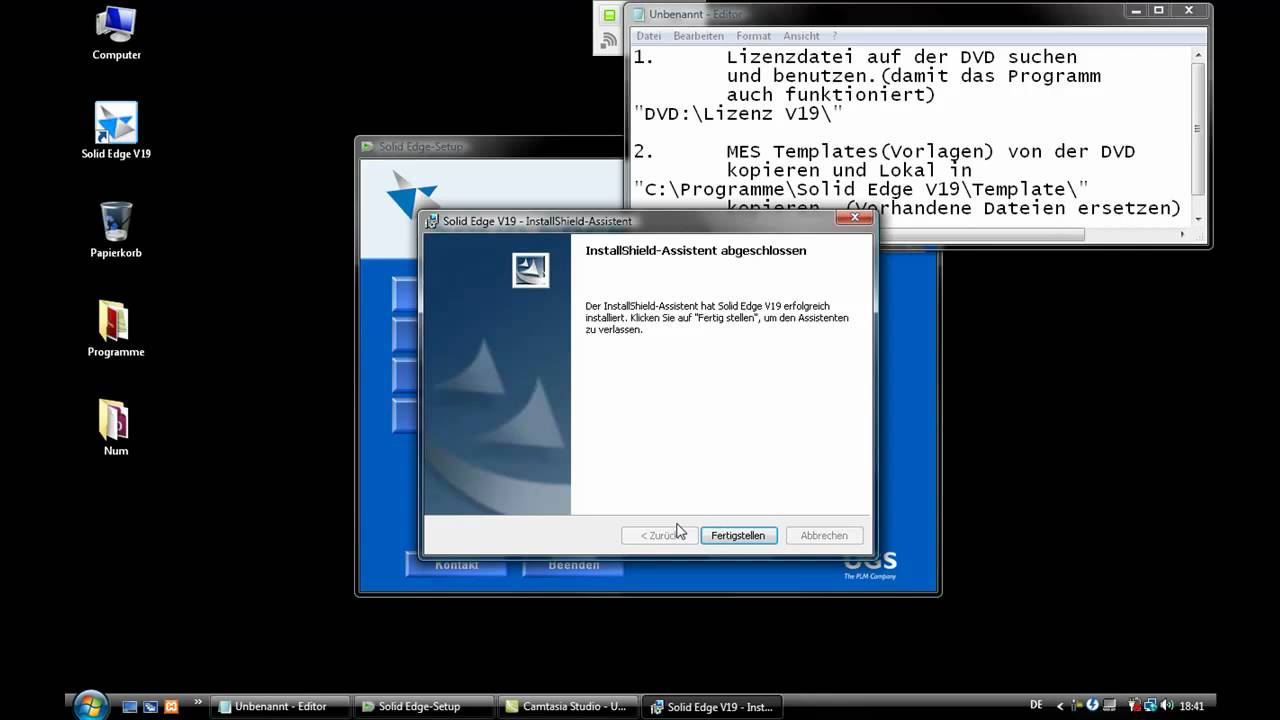
Task: Click Fertigstellen to finish the installer
Action: [738, 535]
